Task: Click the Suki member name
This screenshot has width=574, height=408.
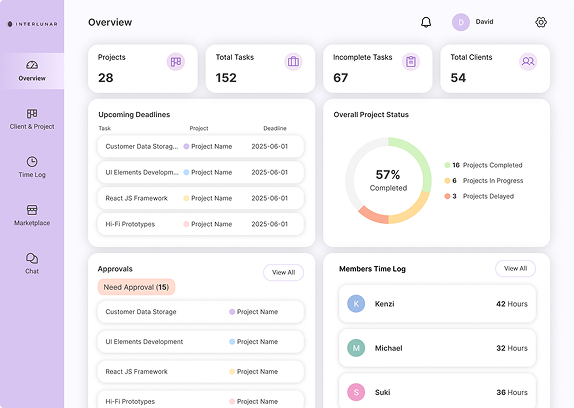Action: [383, 393]
